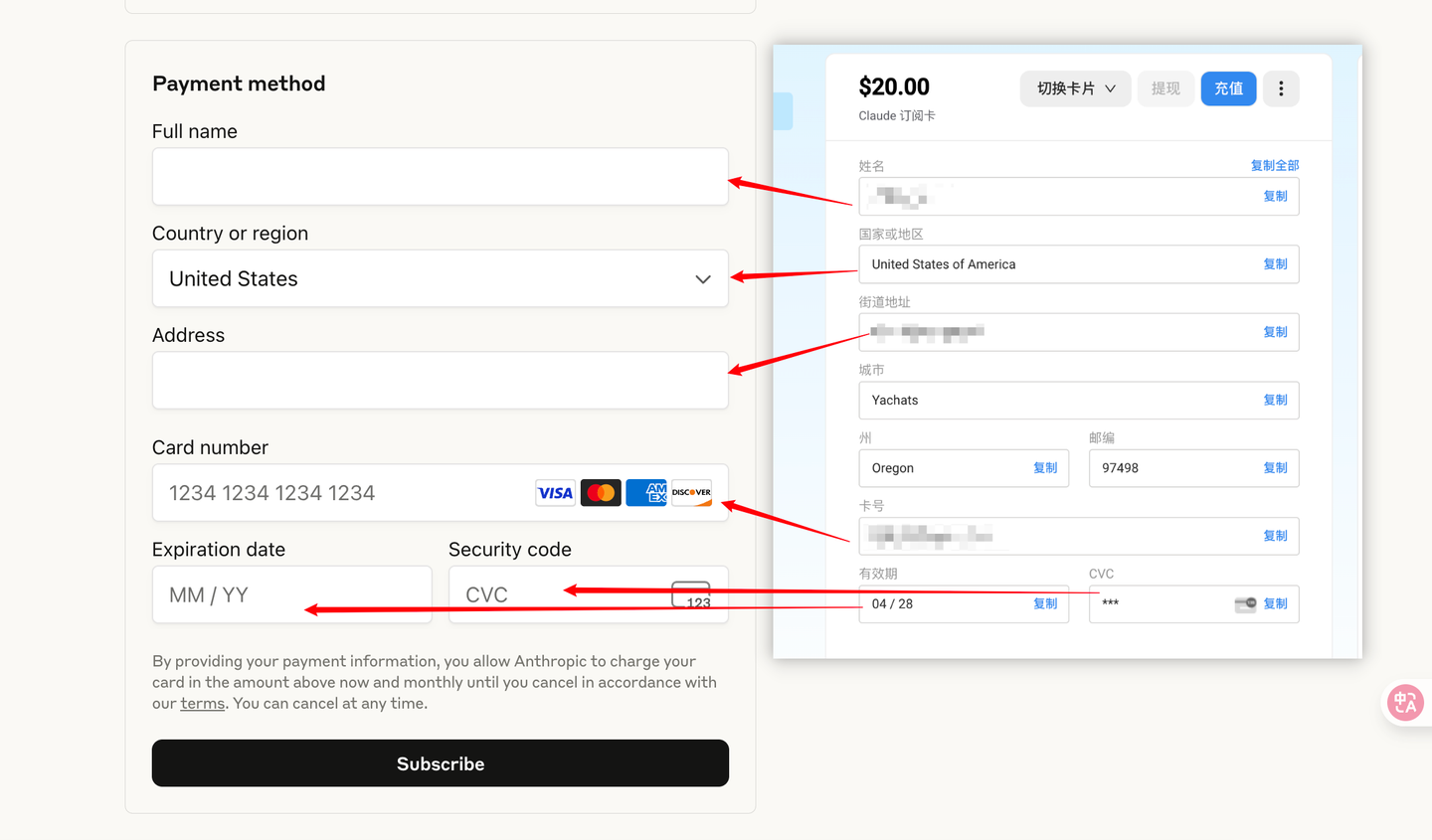The width and height of the screenshot is (1432, 840).
Task: Copy the zip code 97498
Action: pos(1275,468)
